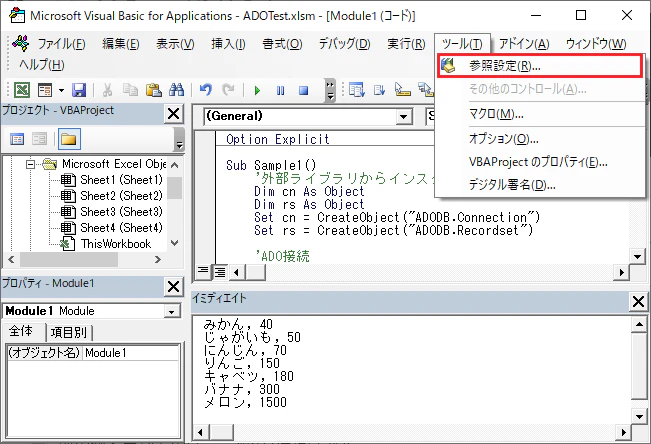Screen dimensions: 651x444
Task: Open the ヘルプ(H) menu
Action: [x=42, y=65]
